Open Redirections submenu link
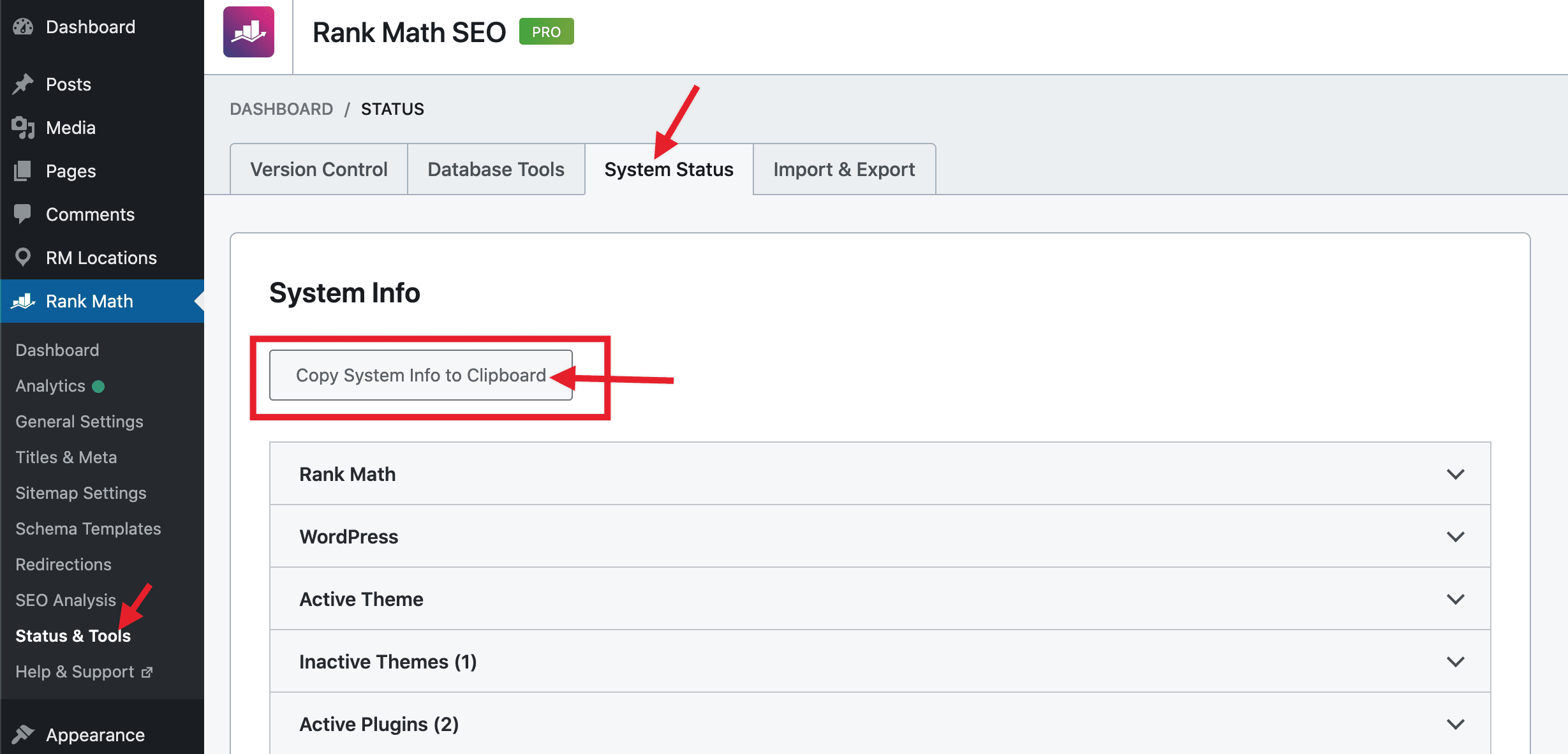 63,565
